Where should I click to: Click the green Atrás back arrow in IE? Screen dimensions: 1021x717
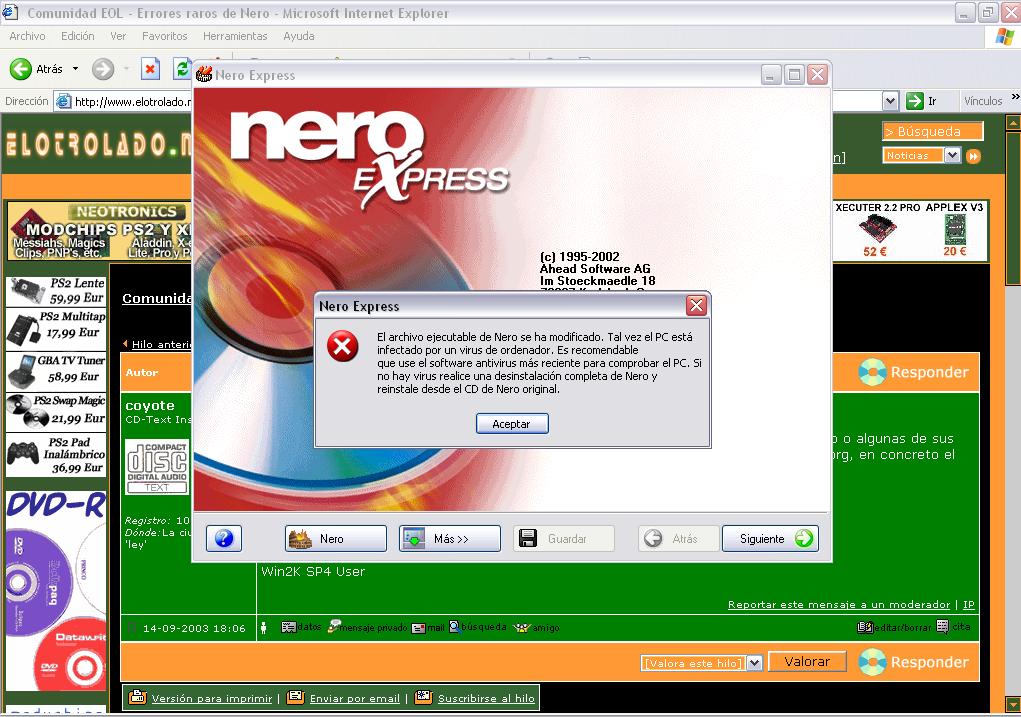click(x=36, y=69)
